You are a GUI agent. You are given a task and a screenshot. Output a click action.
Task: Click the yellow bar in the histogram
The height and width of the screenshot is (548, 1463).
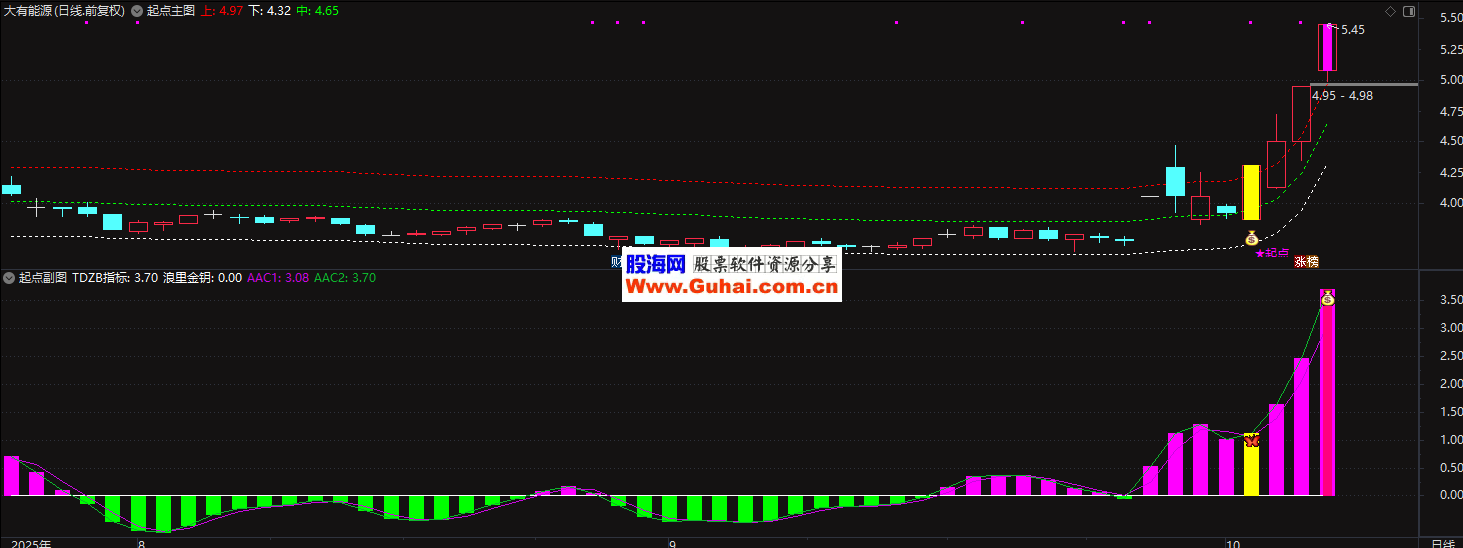(x=1251, y=468)
